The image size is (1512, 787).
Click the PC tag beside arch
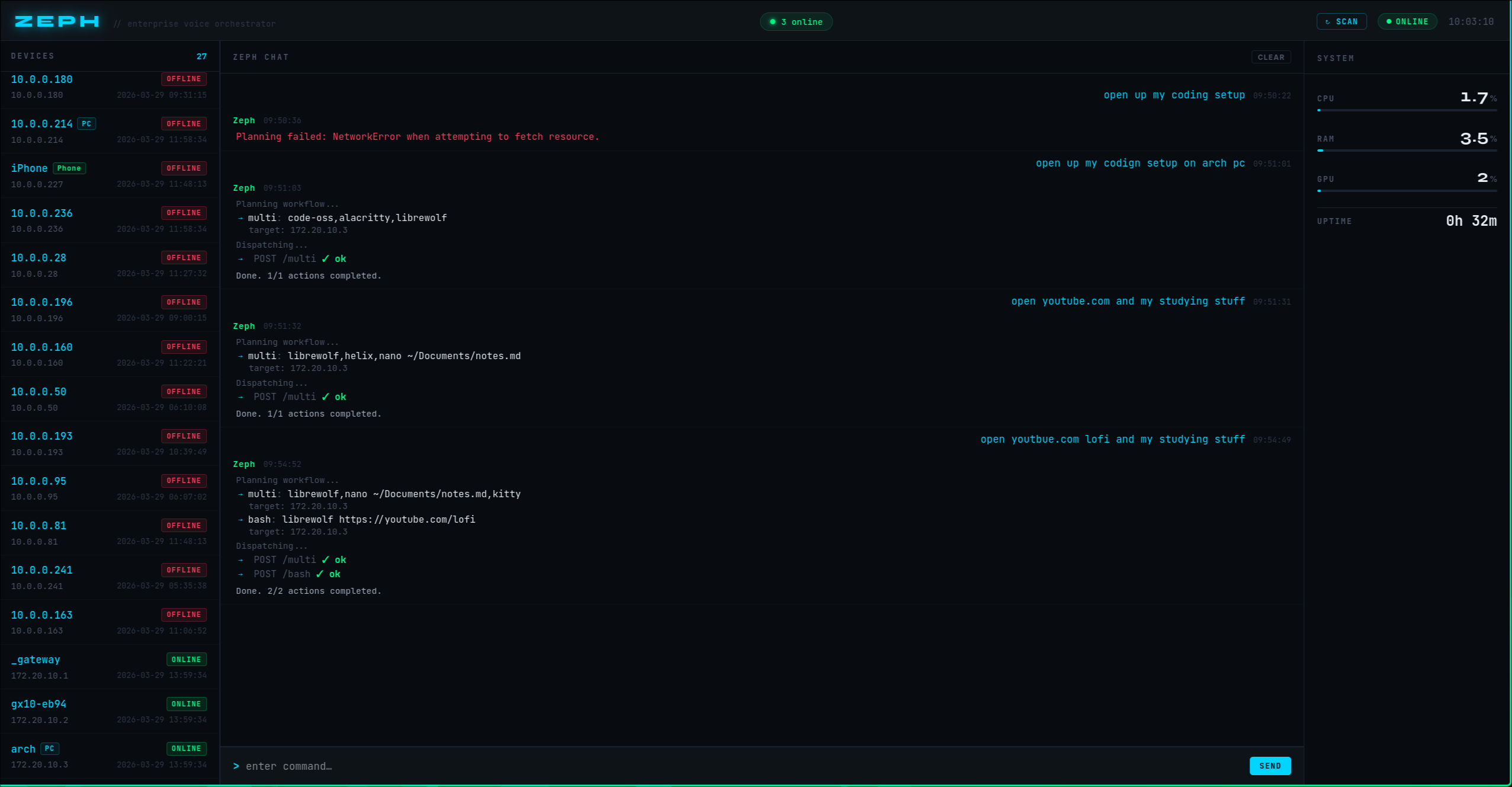[50, 748]
